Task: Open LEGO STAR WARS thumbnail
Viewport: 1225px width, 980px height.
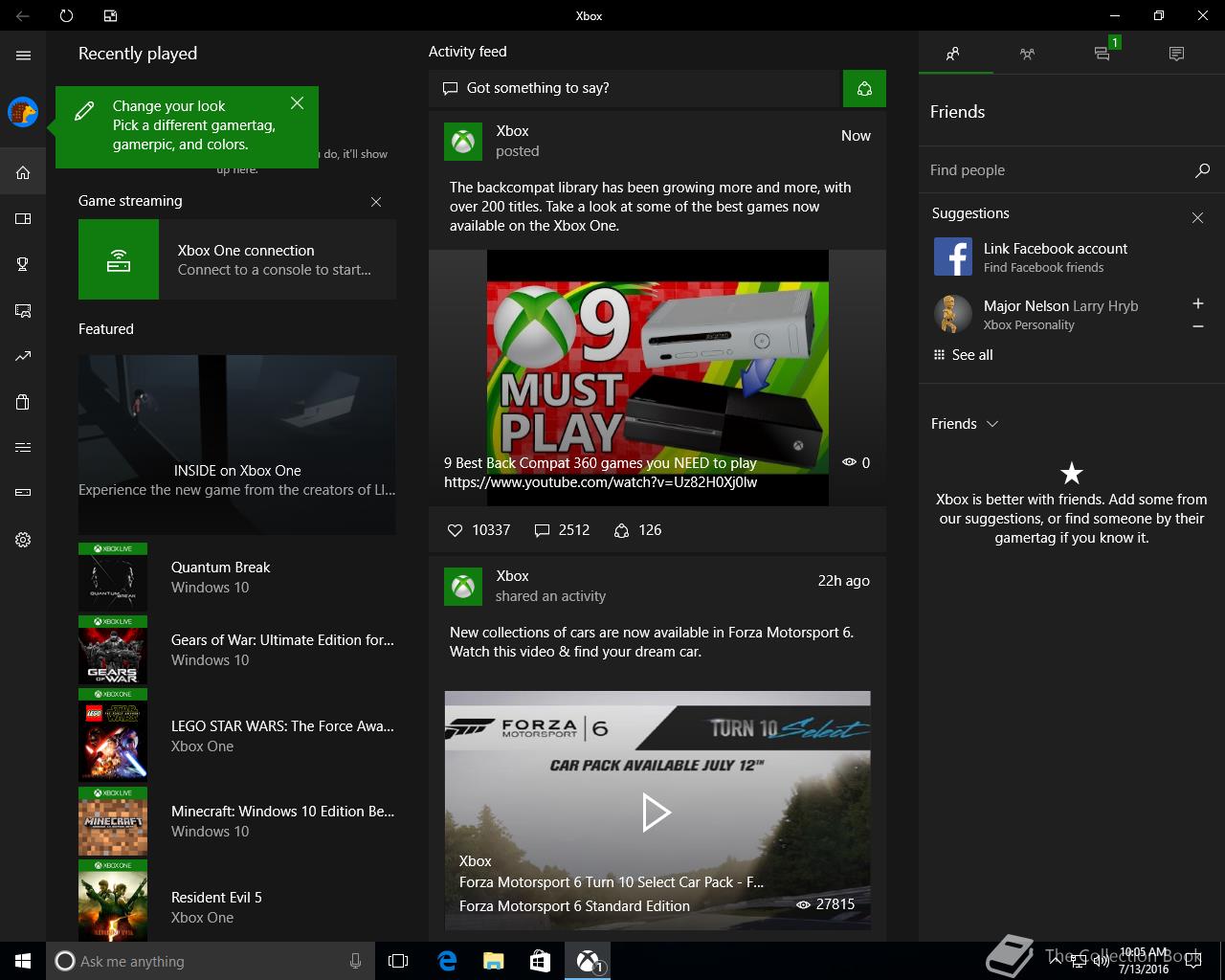Action: coord(113,735)
